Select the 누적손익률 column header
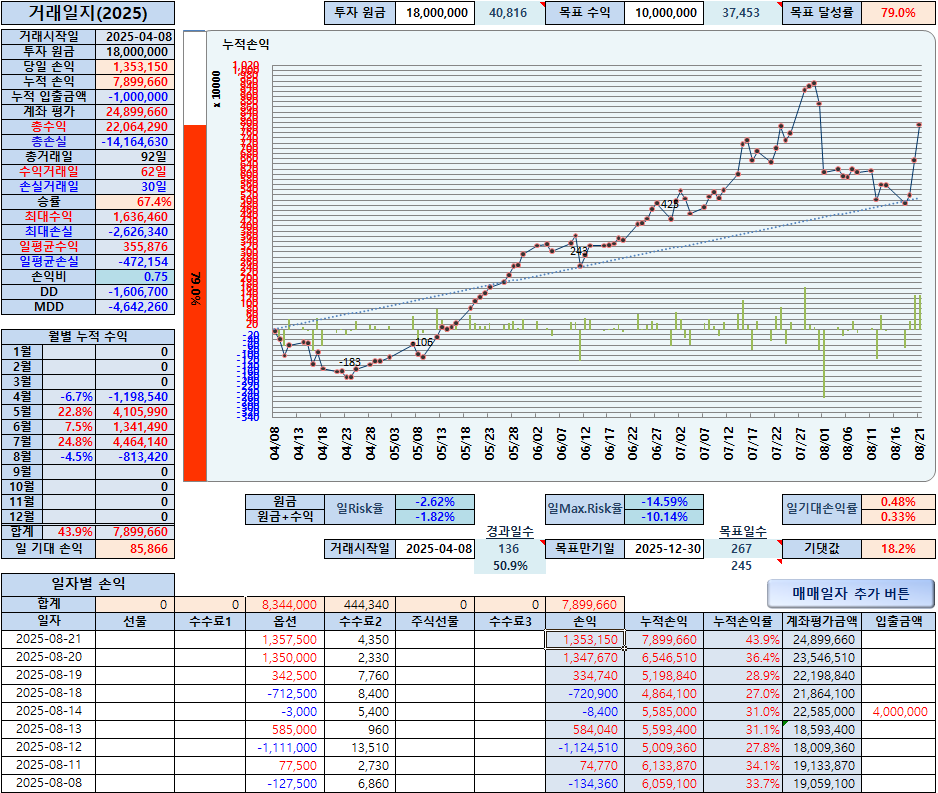 pos(743,621)
